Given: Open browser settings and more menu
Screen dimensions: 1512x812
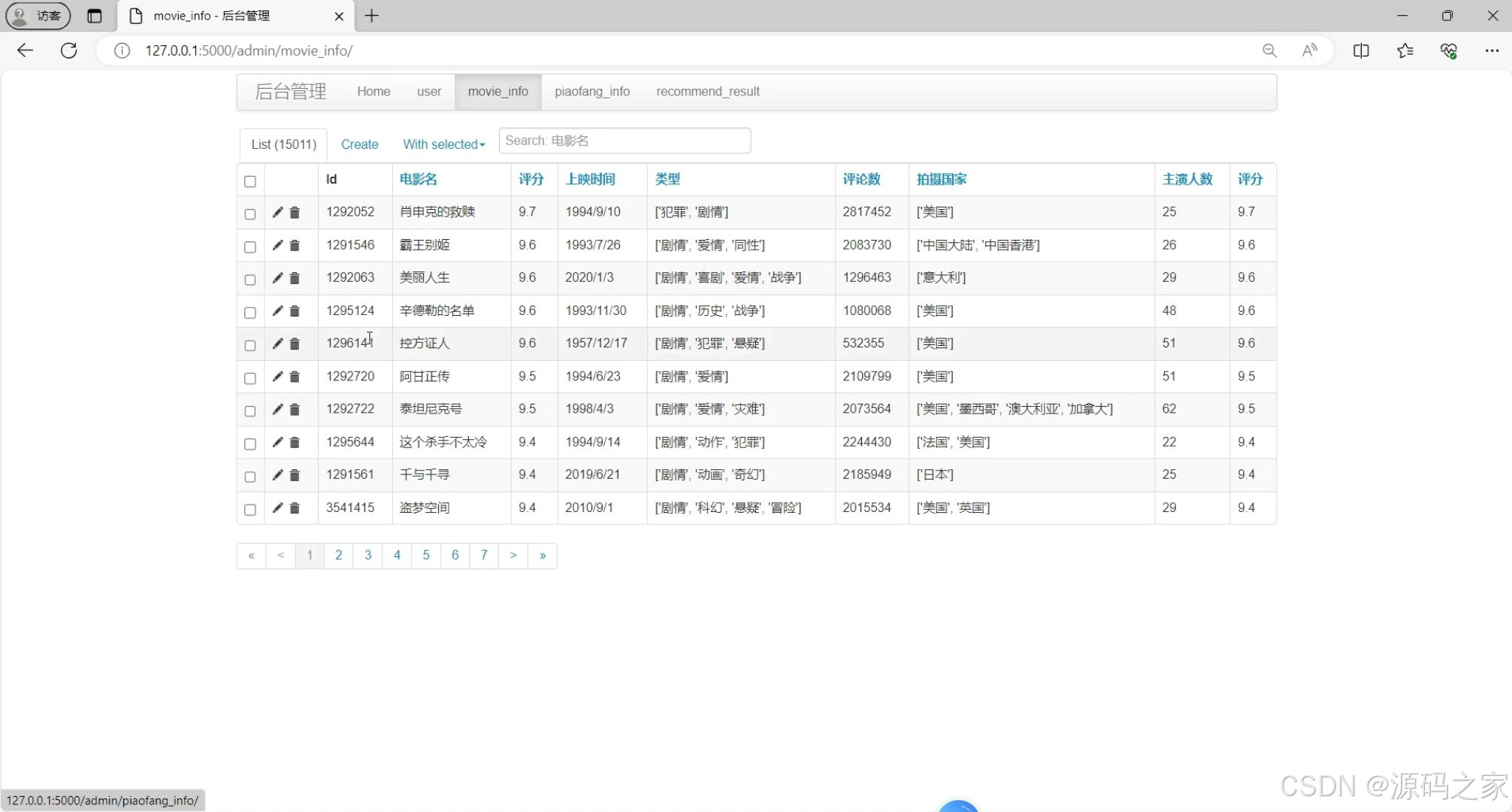Looking at the screenshot, I should click(1492, 50).
